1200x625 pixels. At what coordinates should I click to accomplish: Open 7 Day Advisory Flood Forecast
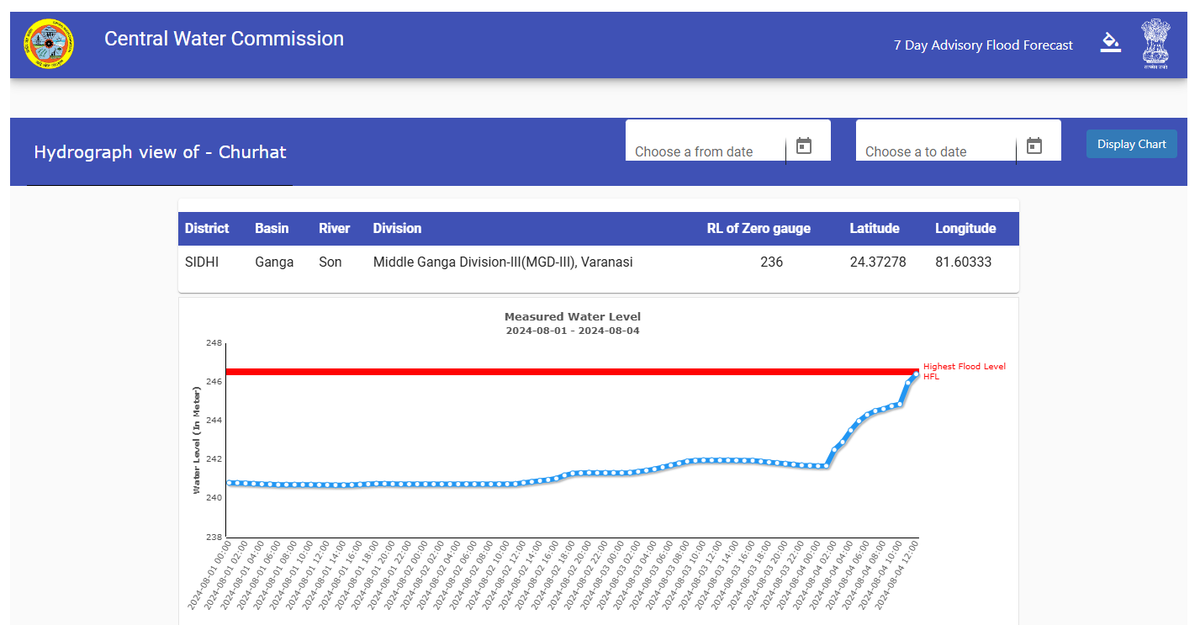click(983, 45)
